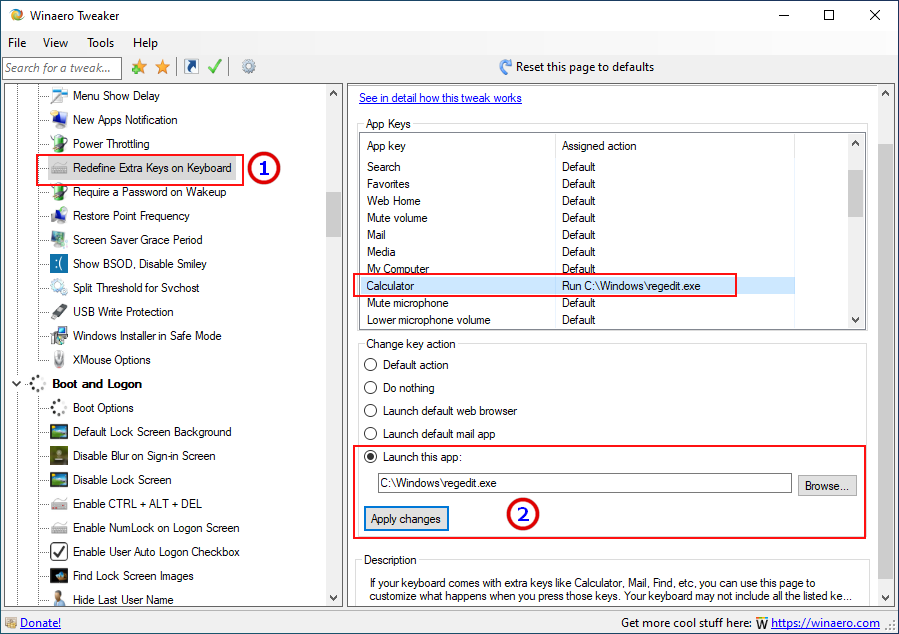Click the App Keys list scroll down arrow
The height and width of the screenshot is (634, 899).
[x=855, y=320]
